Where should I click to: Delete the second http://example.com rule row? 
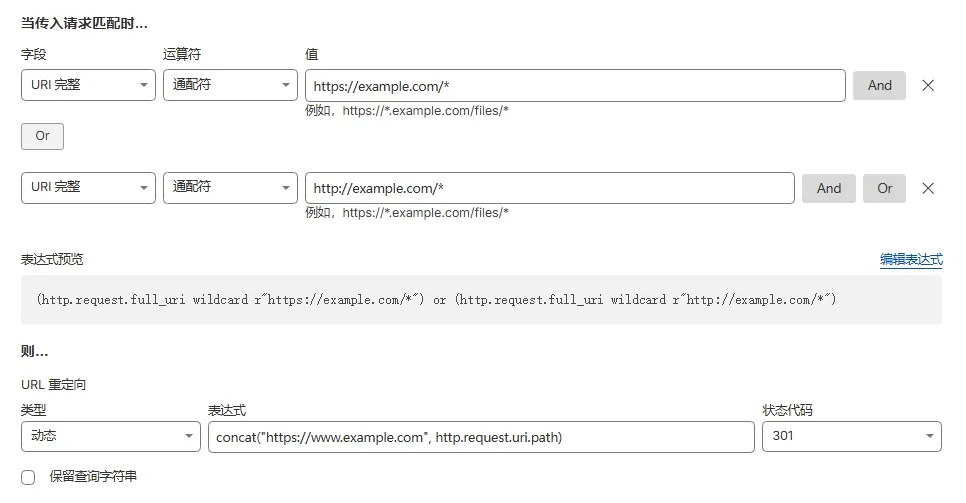927,188
